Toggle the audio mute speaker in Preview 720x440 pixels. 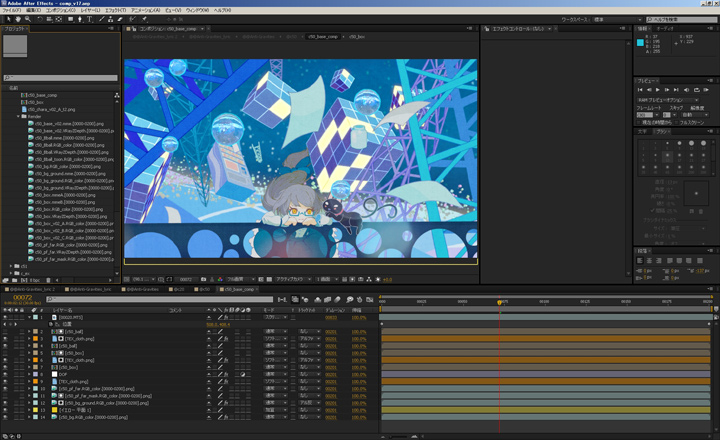tap(686, 90)
